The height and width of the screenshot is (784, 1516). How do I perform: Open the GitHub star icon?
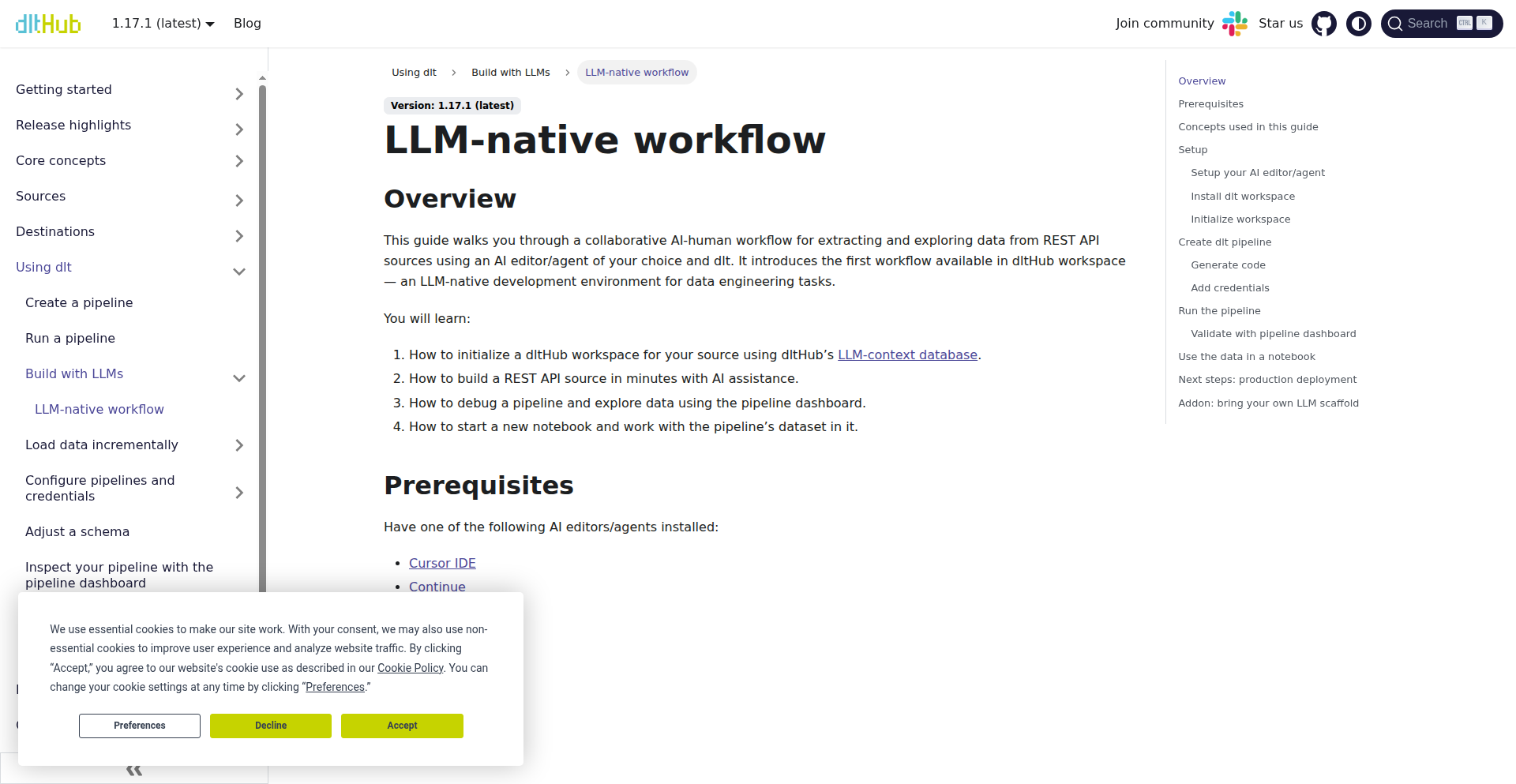1324,24
